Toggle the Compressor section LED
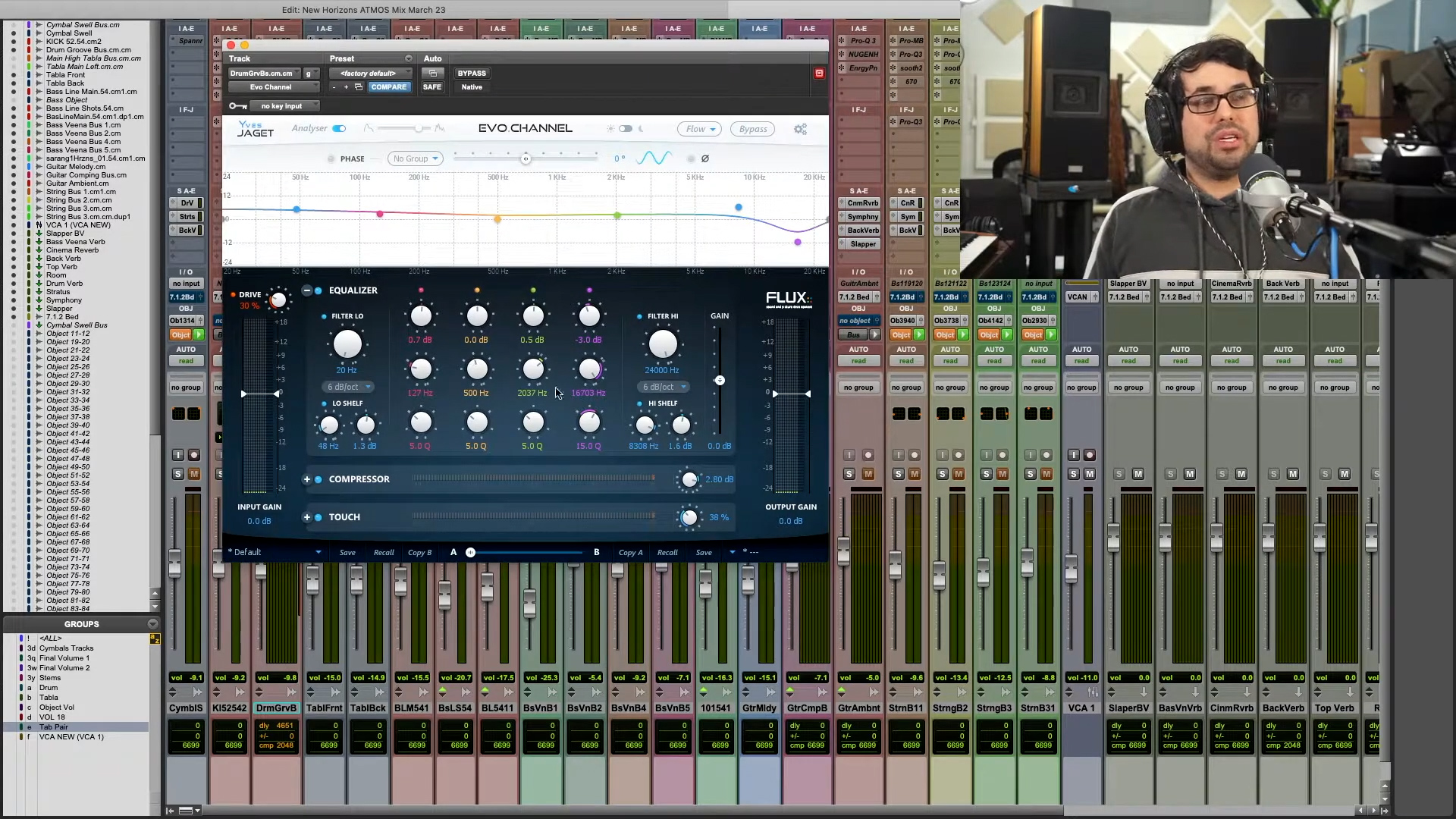The image size is (1456, 819). (318, 479)
